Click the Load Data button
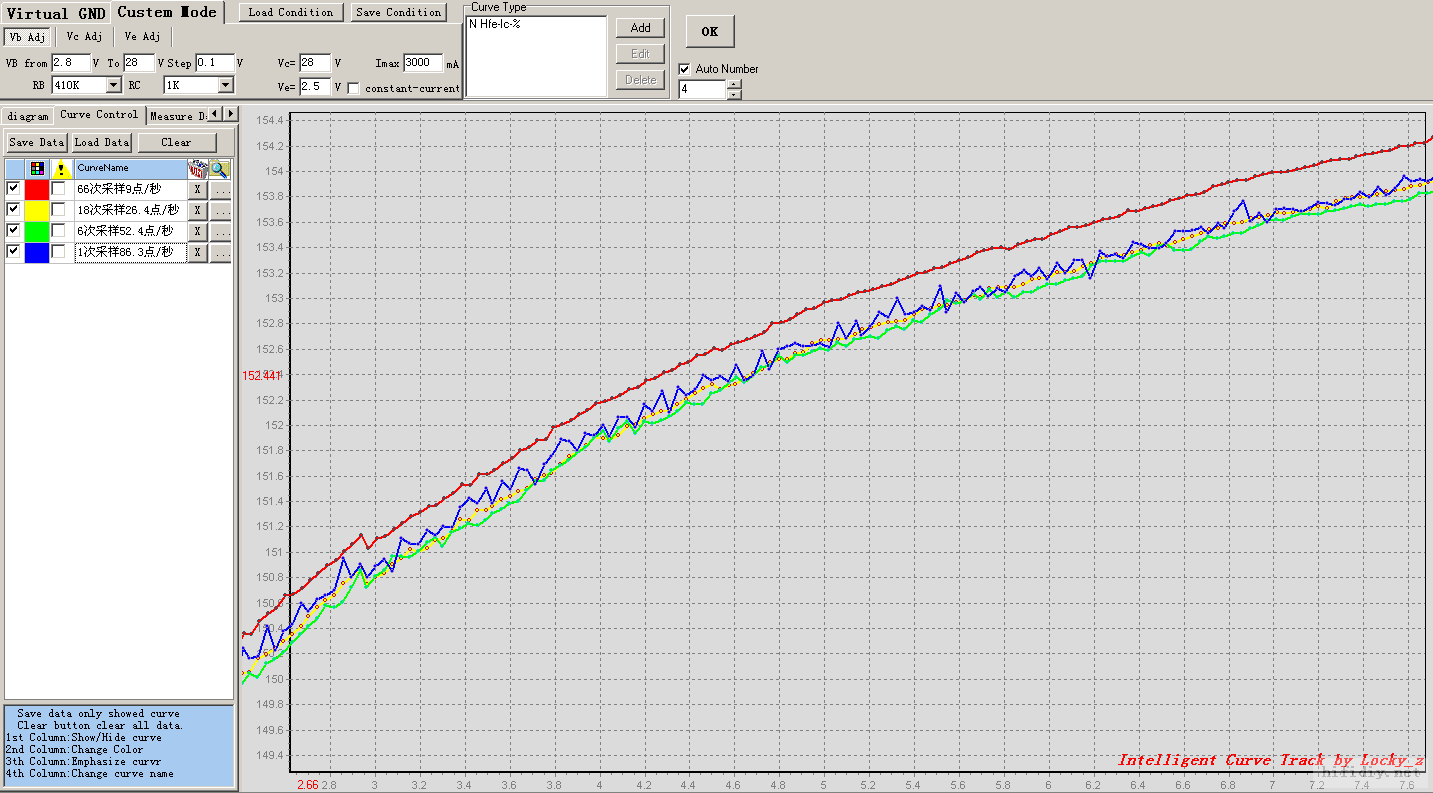 (102, 143)
